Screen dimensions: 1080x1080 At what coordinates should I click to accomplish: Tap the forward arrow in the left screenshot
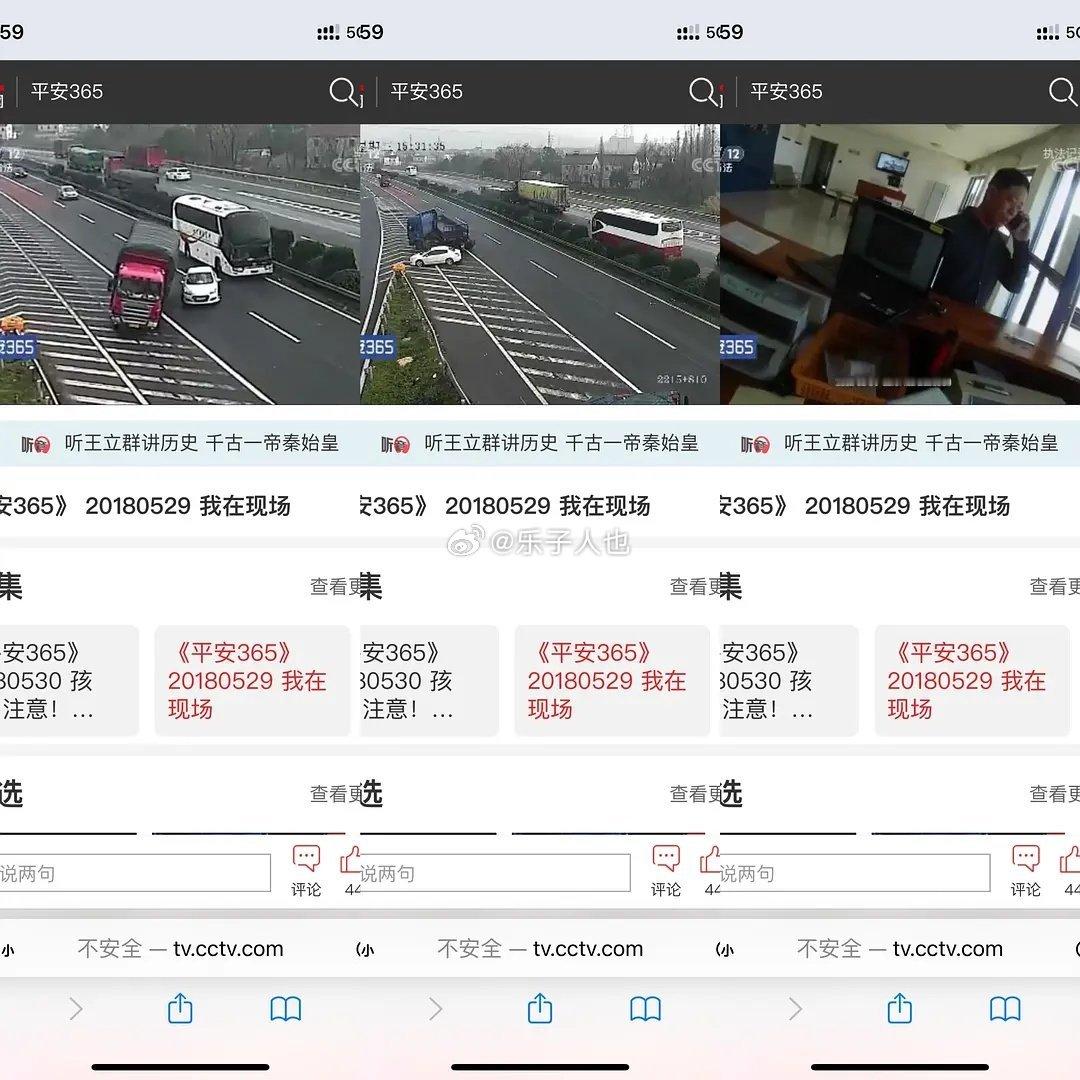click(76, 1009)
